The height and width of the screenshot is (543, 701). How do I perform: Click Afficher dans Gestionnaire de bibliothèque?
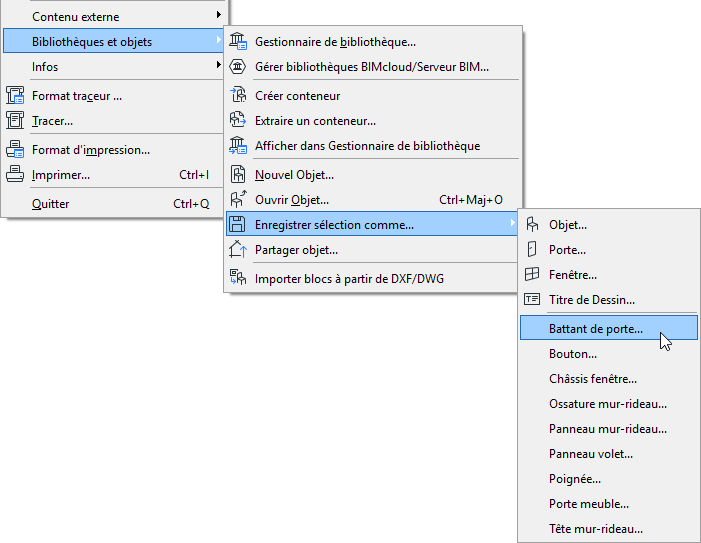tap(367, 146)
